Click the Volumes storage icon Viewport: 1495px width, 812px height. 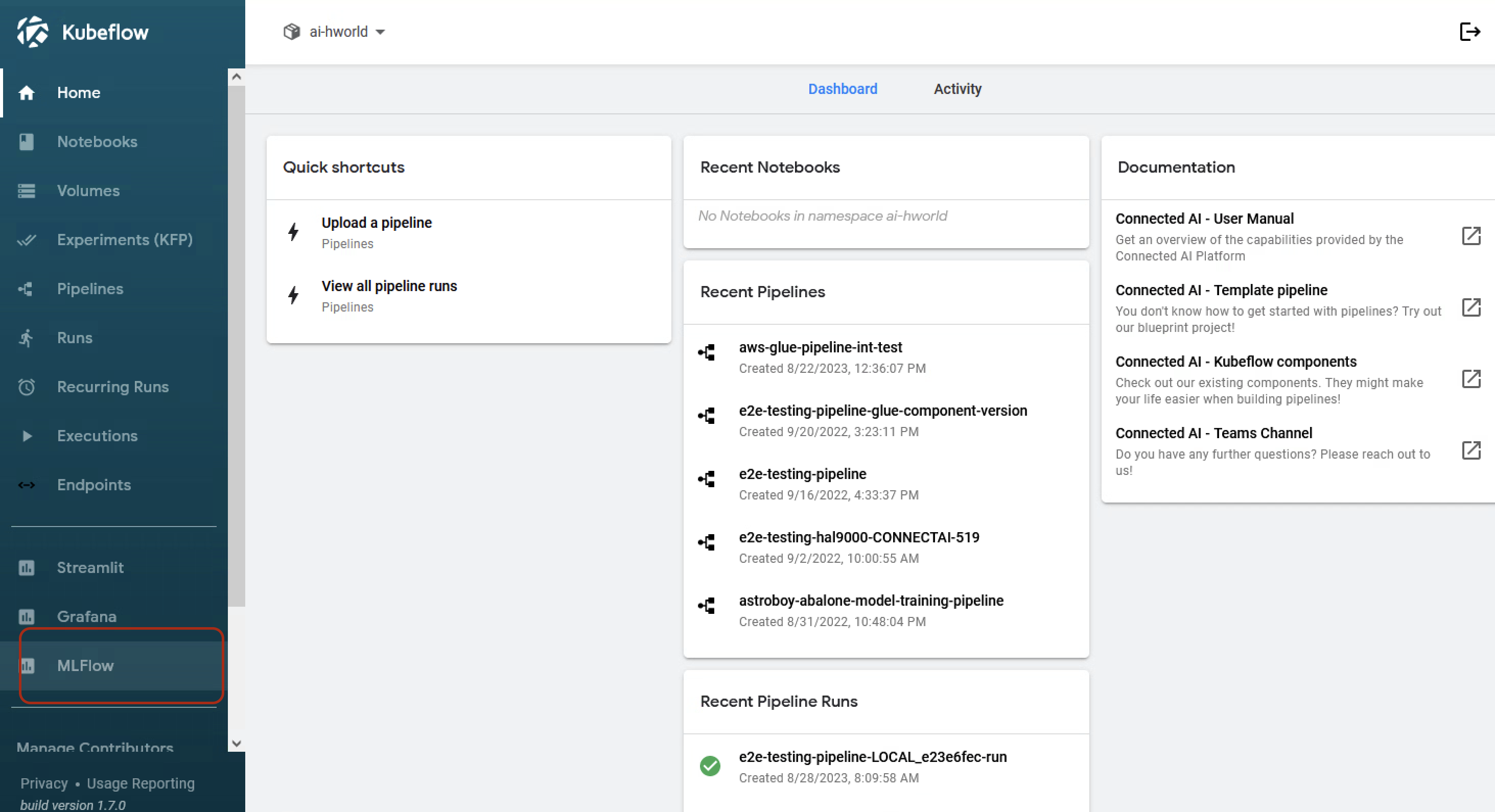pos(26,191)
